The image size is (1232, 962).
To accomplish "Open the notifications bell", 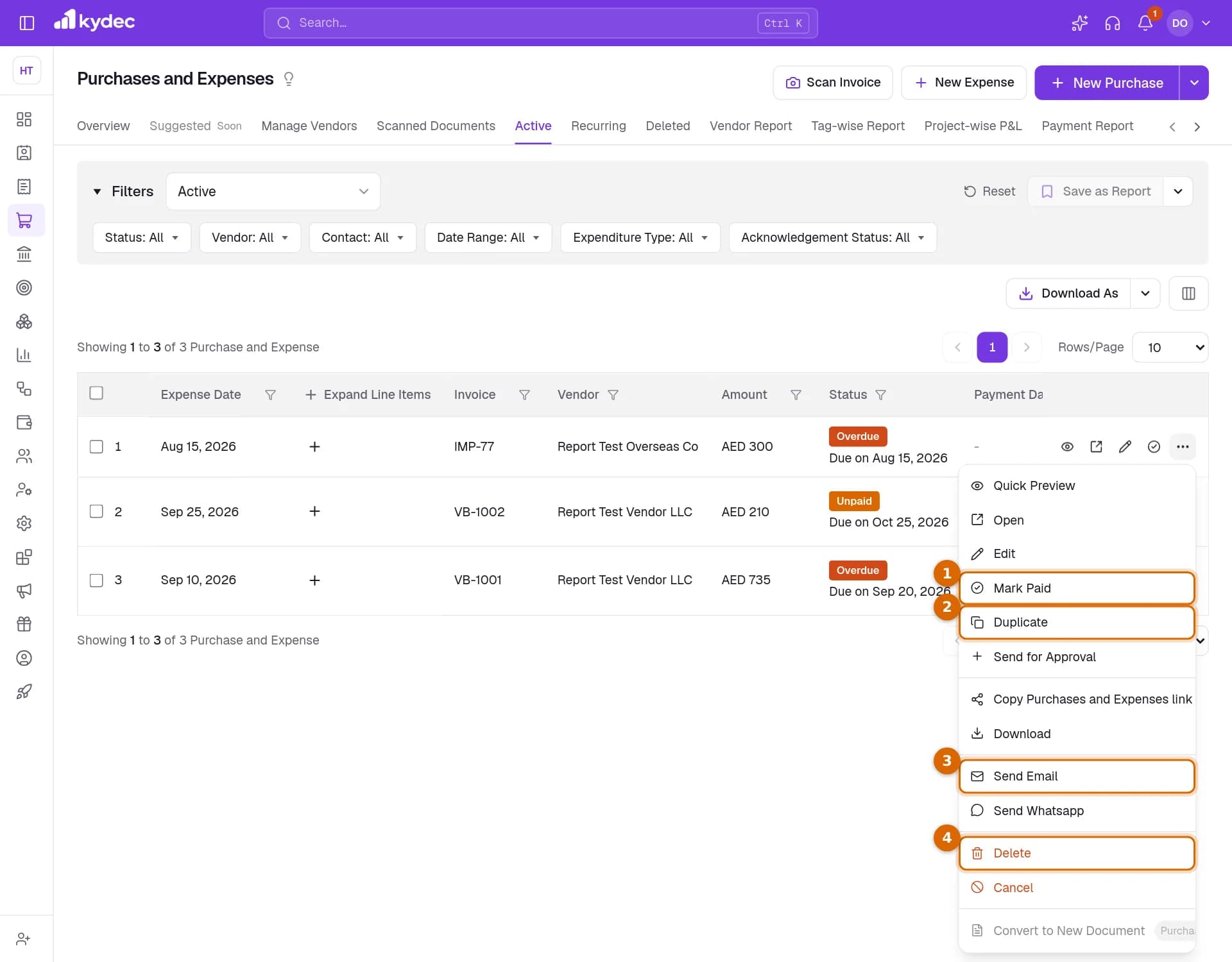I will [x=1145, y=23].
